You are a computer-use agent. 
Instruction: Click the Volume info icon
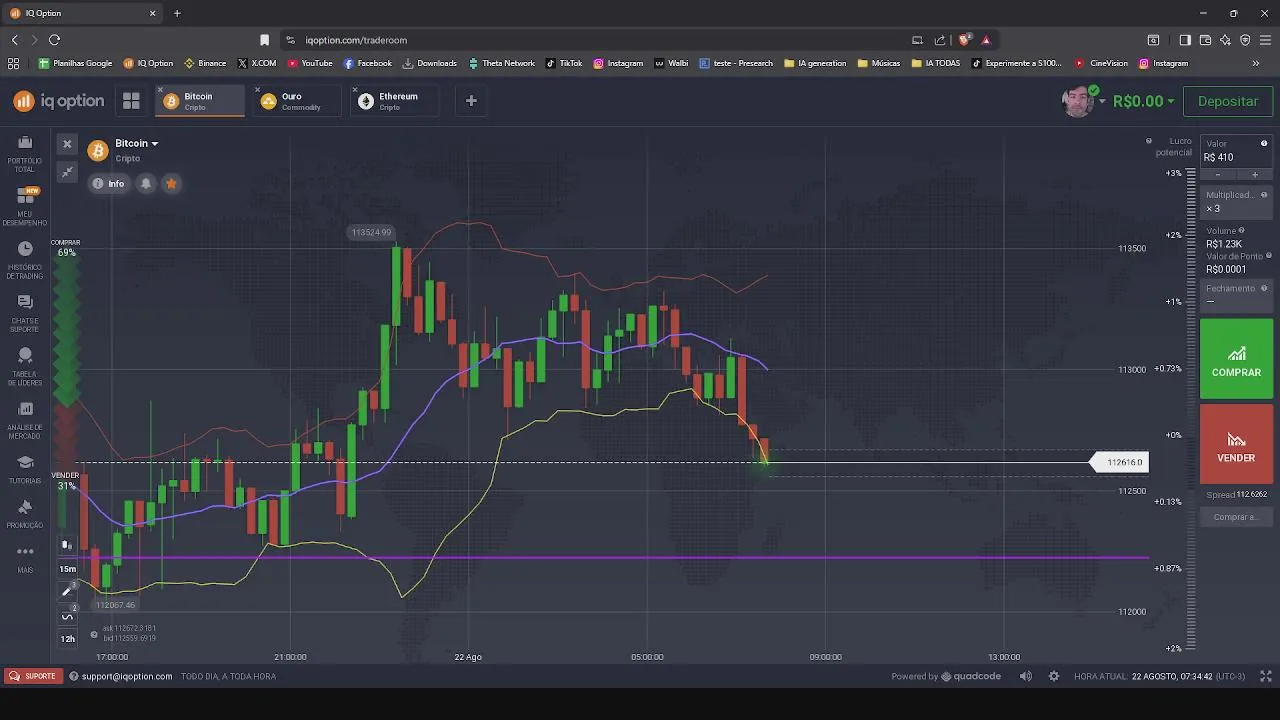click(x=1242, y=231)
